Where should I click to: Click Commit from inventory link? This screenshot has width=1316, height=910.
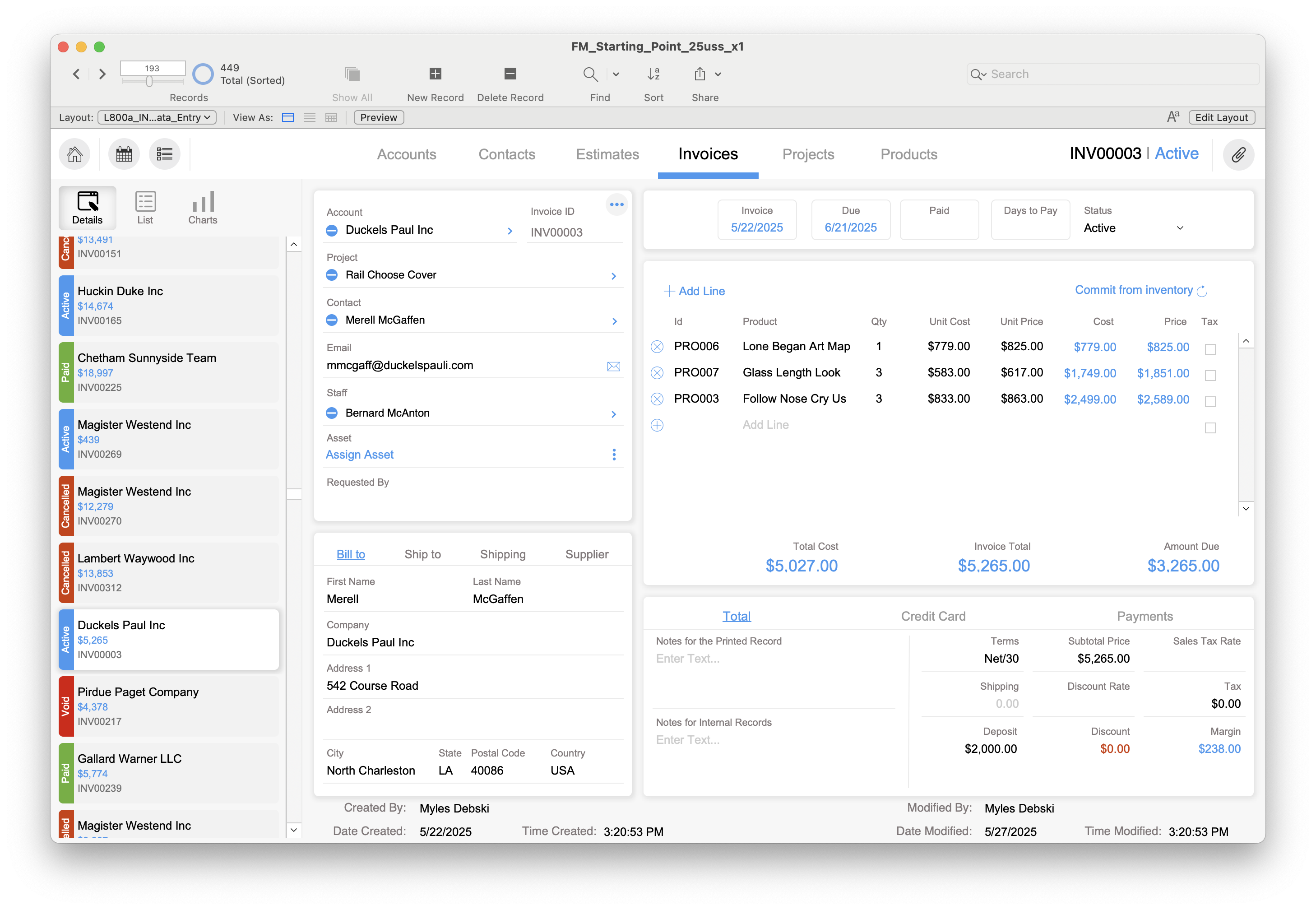point(1140,290)
